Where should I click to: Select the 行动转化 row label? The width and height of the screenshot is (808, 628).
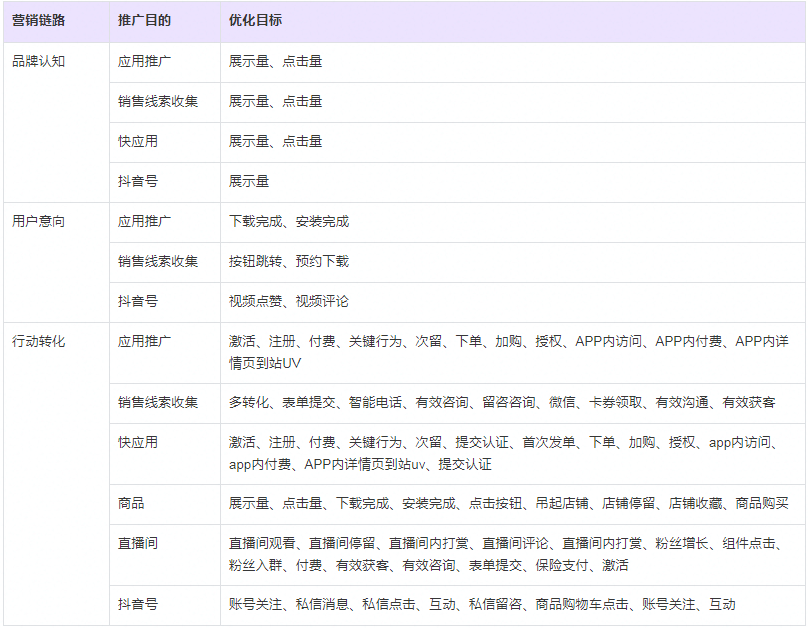click(38, 341)
